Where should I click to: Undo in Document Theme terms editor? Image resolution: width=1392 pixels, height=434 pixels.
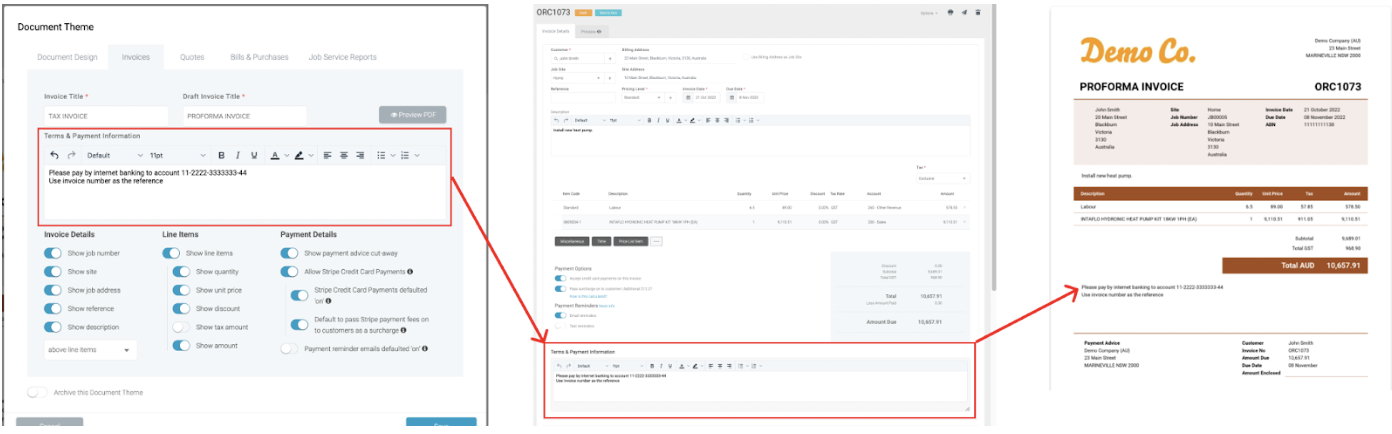(x=54, y=155)
